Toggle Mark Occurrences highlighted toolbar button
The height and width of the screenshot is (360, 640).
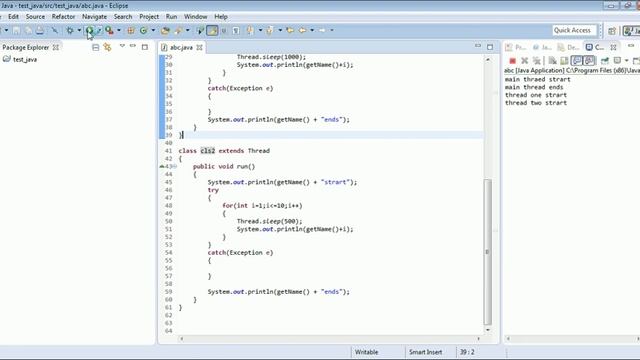(212, 30)
